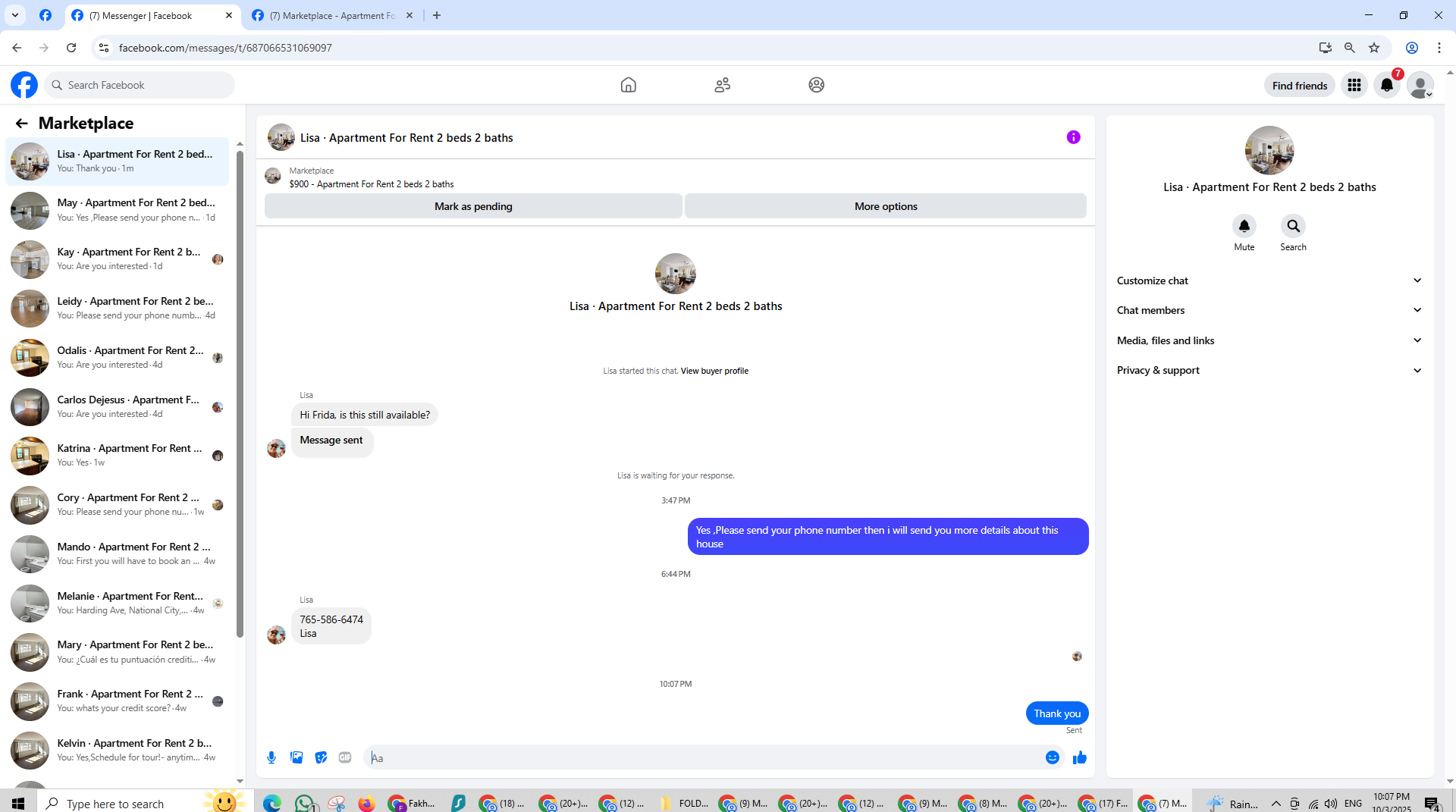The height and width of the screenshot is (812, 1456).
Task: Reload the page in browser
Action: click(71, 48)
